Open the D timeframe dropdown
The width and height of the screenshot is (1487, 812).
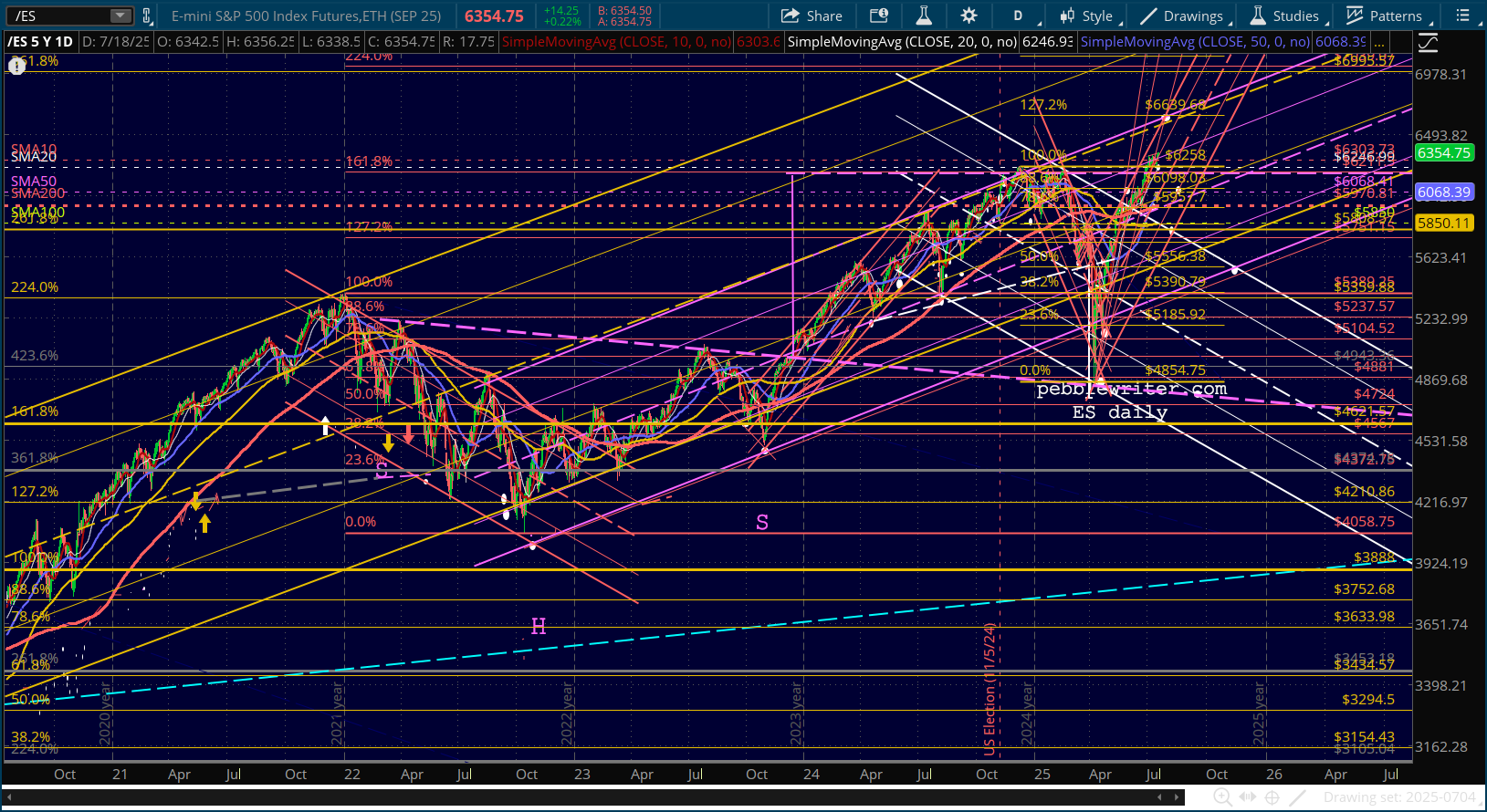coord(1019,16)
